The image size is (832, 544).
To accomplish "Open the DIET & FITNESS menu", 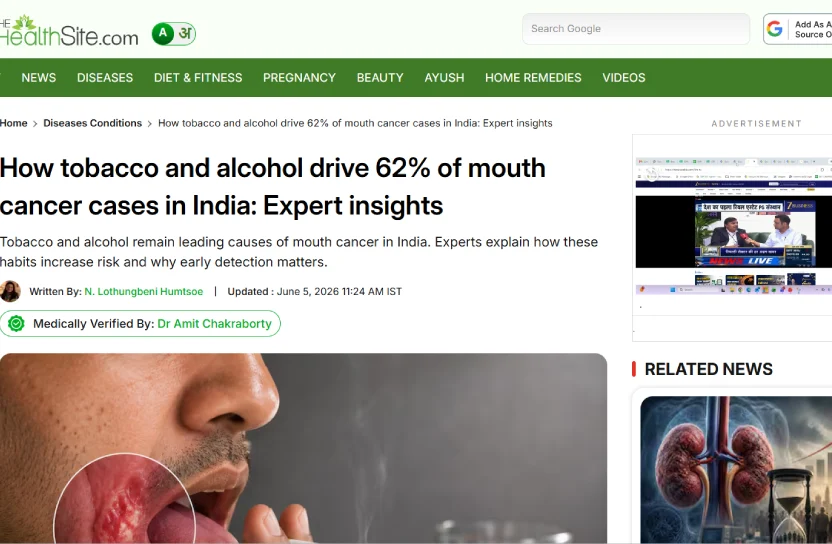I will click(198, 77).
